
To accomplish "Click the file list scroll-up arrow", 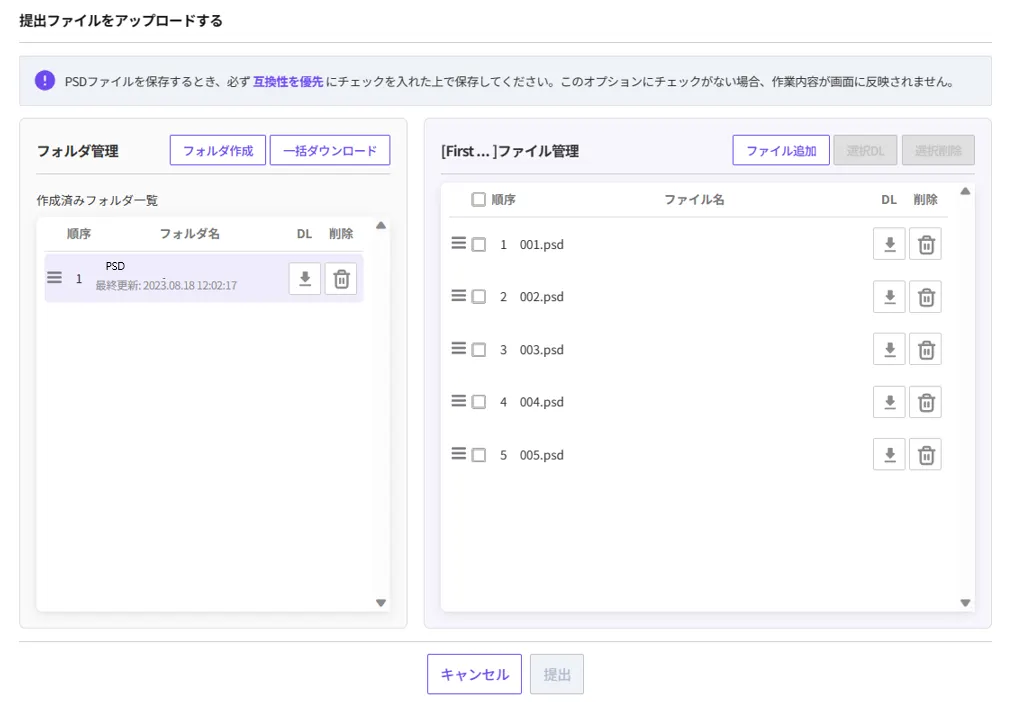I will (x=965, y=192).
